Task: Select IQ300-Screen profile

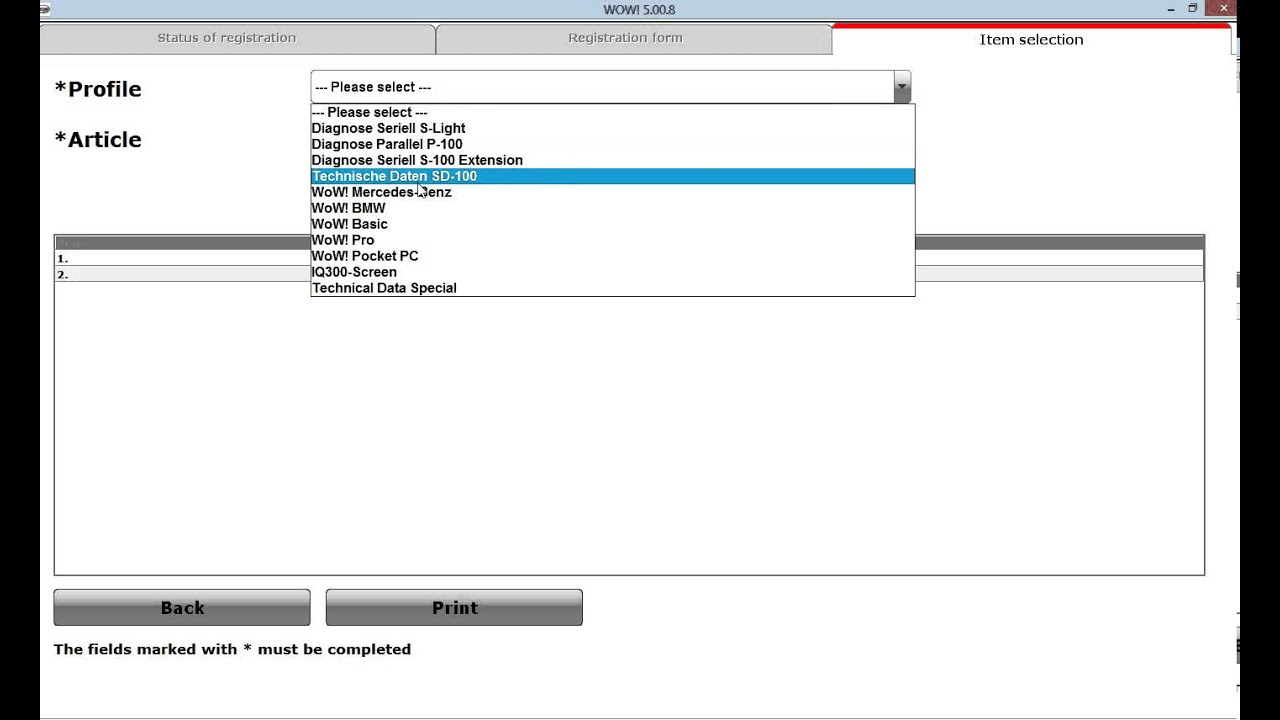Action: [613, 272]
